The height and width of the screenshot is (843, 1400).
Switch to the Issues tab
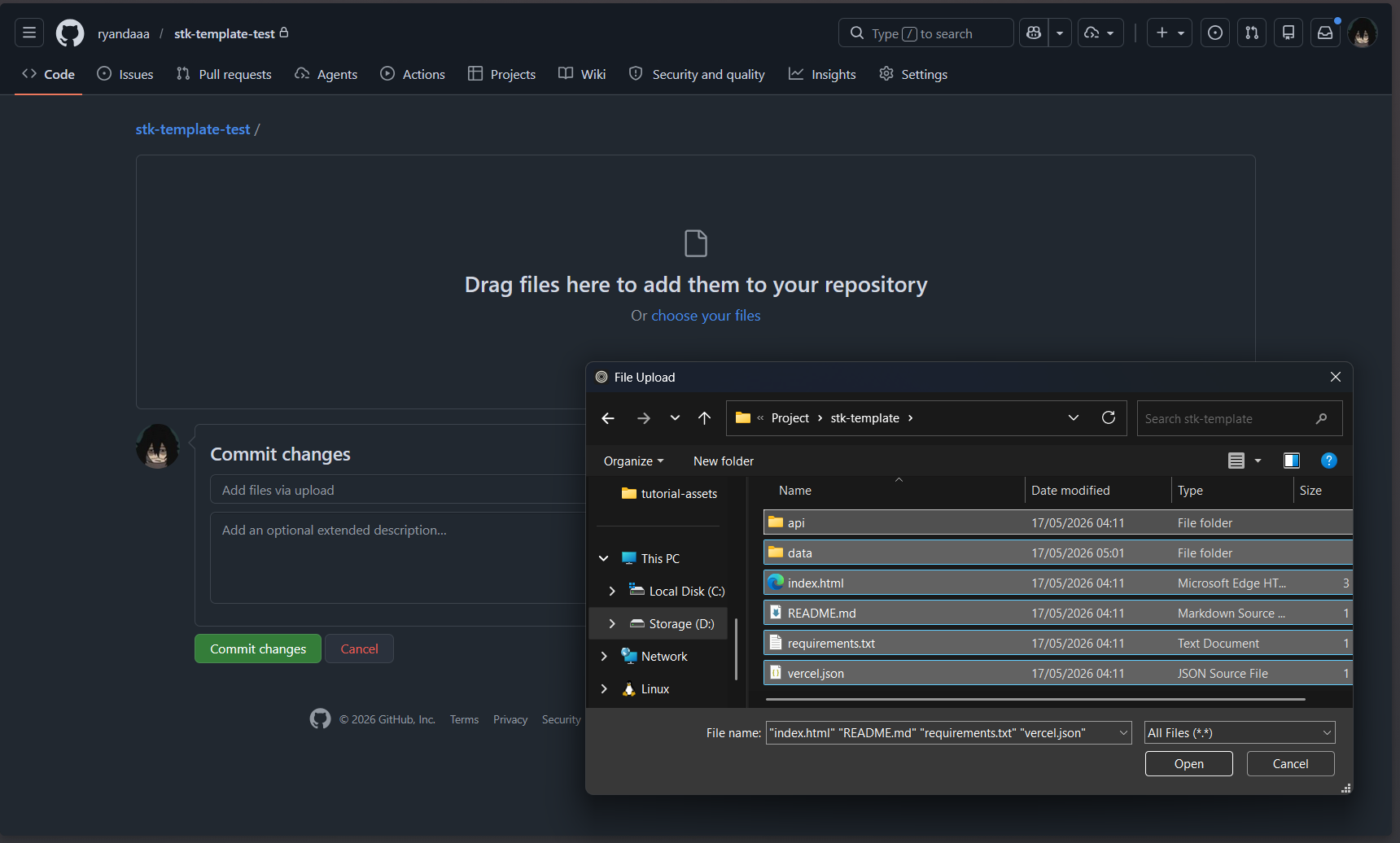point(125,74)
